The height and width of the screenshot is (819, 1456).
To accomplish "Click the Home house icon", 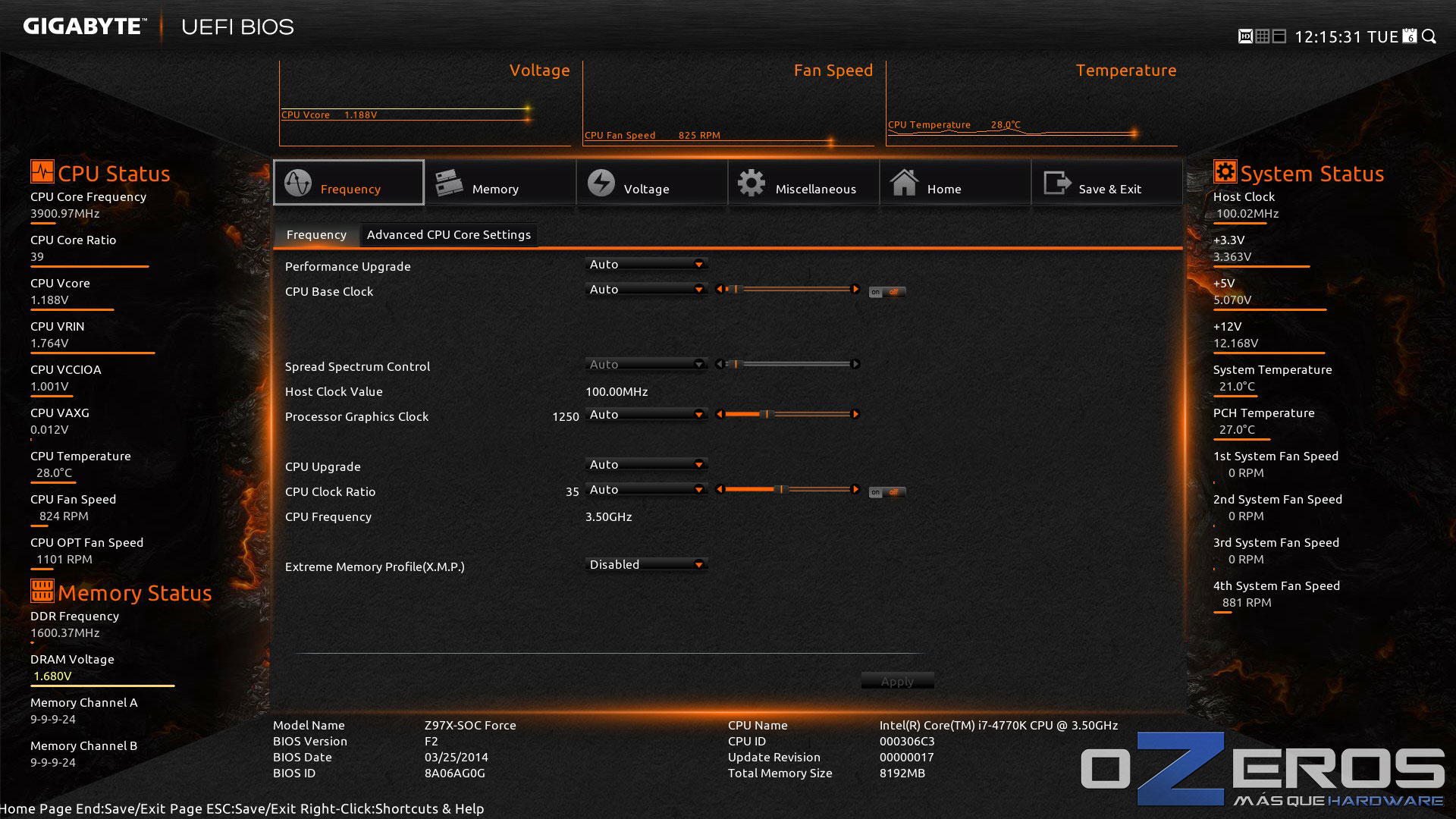I will 904,183.
